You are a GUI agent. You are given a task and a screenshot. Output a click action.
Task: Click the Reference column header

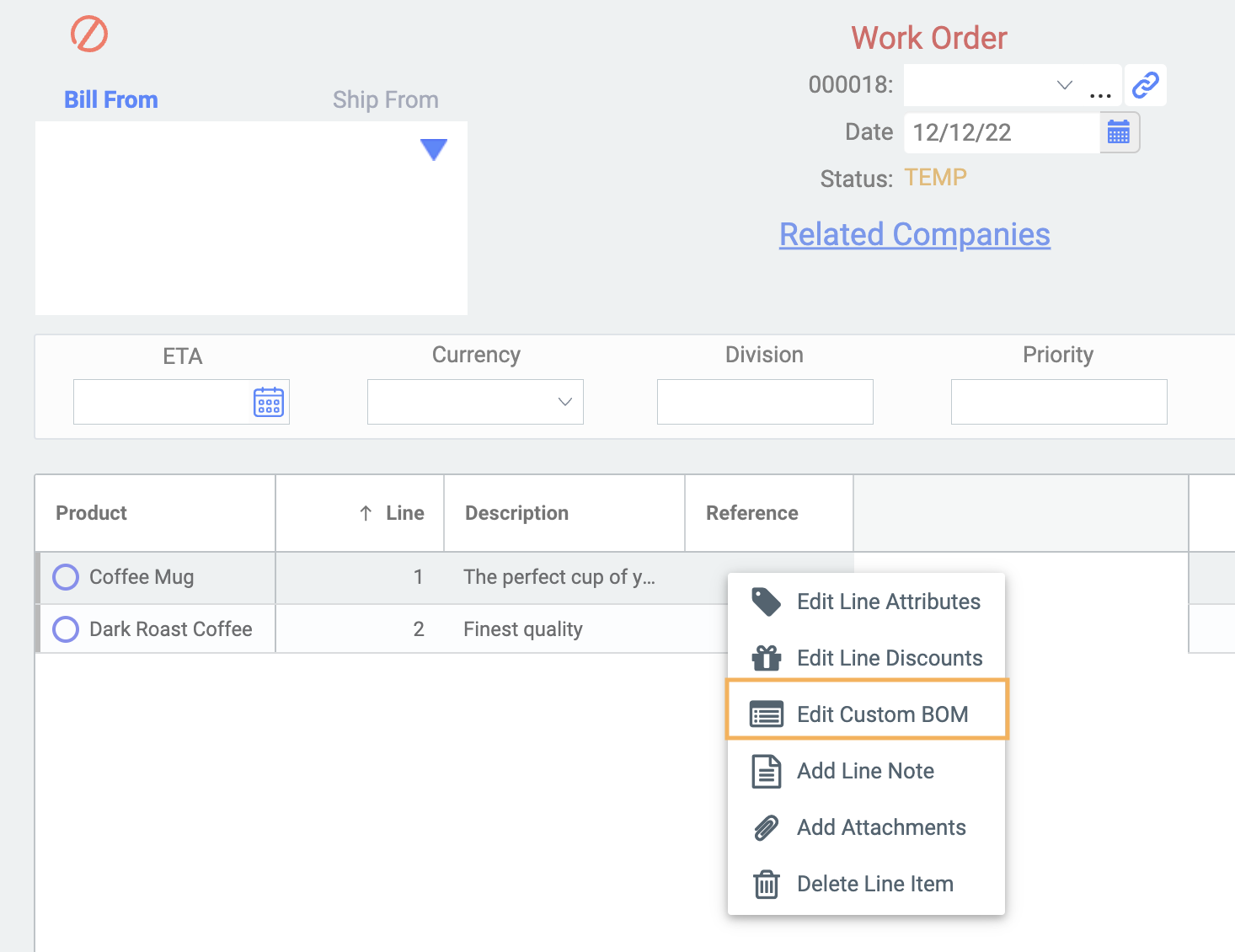(769, 513)
